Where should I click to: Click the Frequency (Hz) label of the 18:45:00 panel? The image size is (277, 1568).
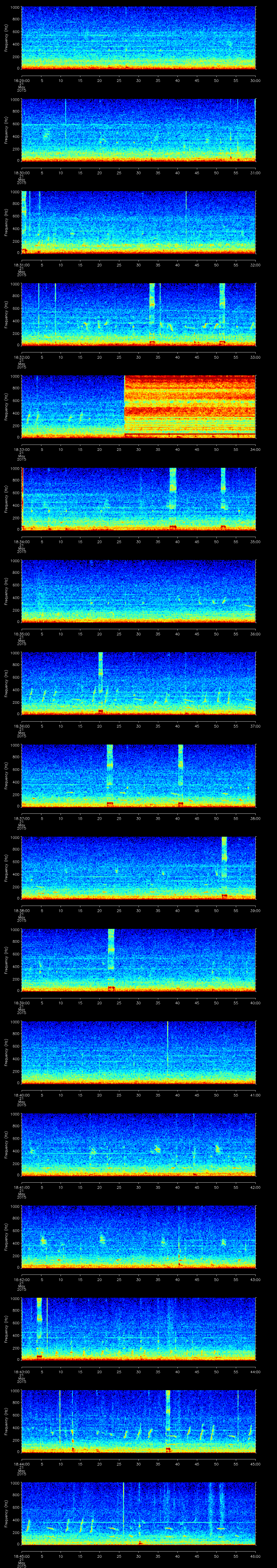pyautogui.click(x=6, y=1514)
